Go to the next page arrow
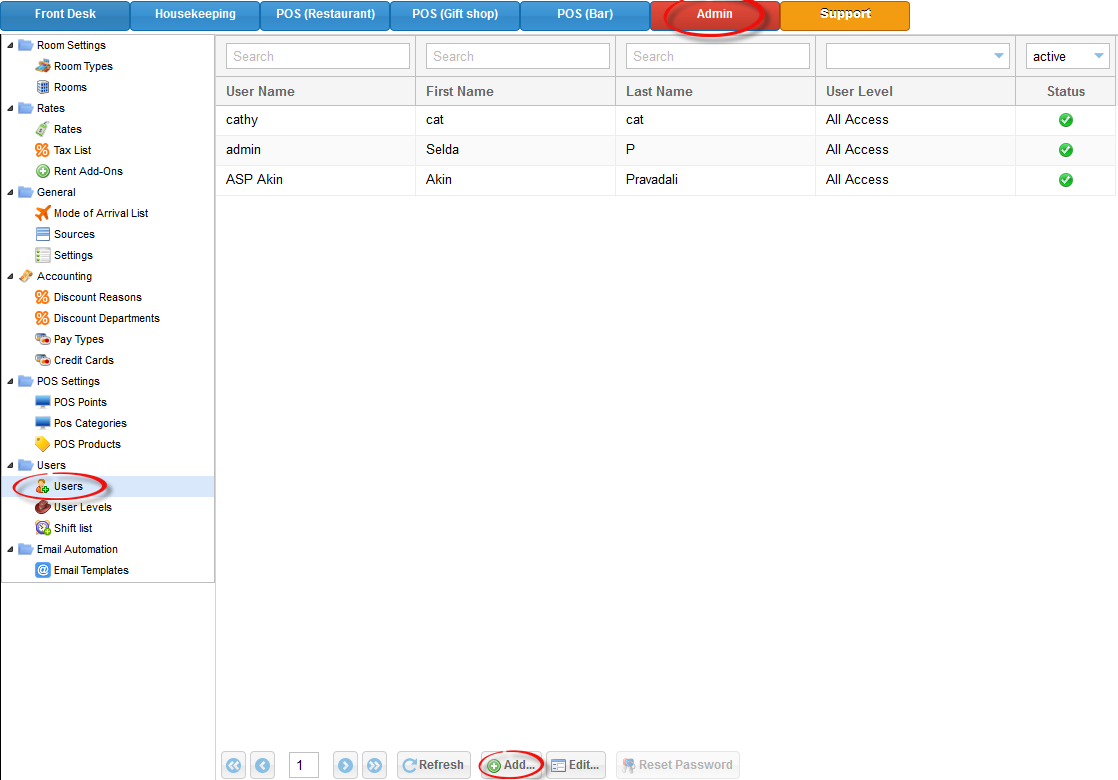Viewport: 1118px width, 780px height. (345, 765)
